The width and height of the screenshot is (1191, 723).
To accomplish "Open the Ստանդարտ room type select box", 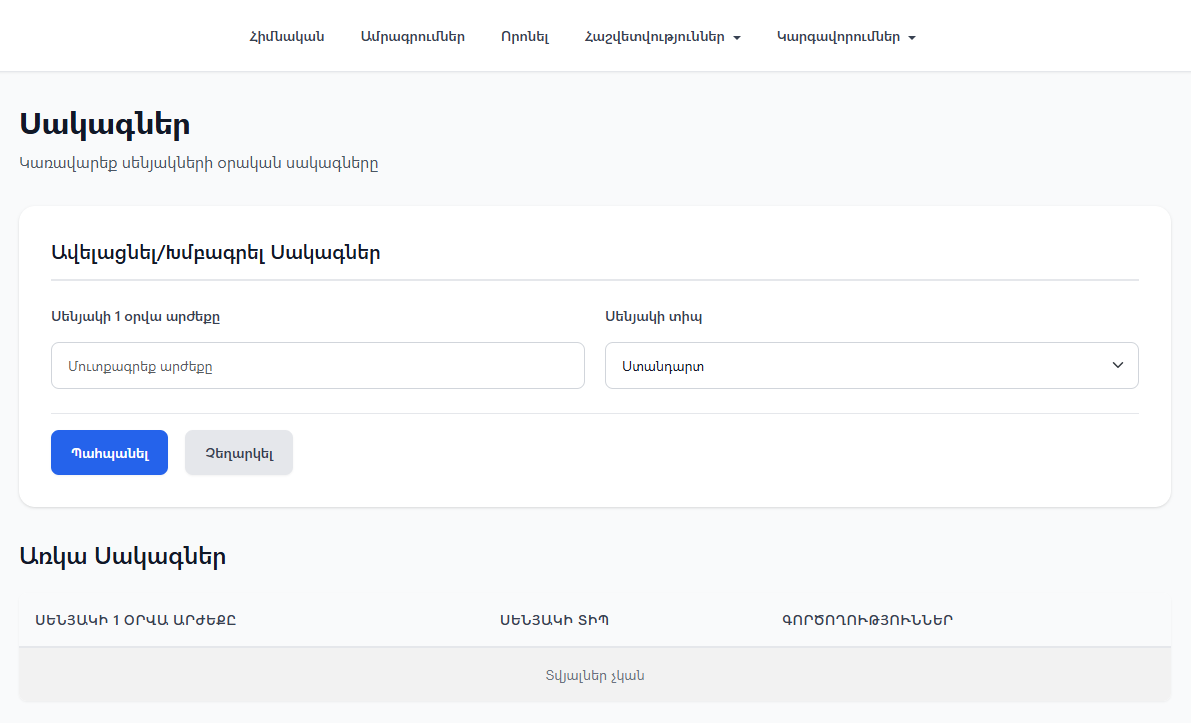I will point(860,366).
